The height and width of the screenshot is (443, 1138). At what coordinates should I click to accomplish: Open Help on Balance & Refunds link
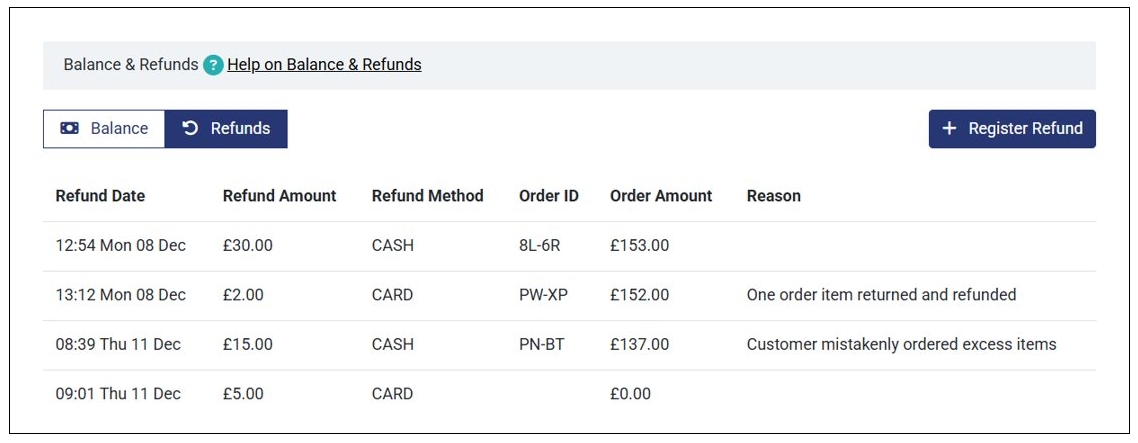324,65
